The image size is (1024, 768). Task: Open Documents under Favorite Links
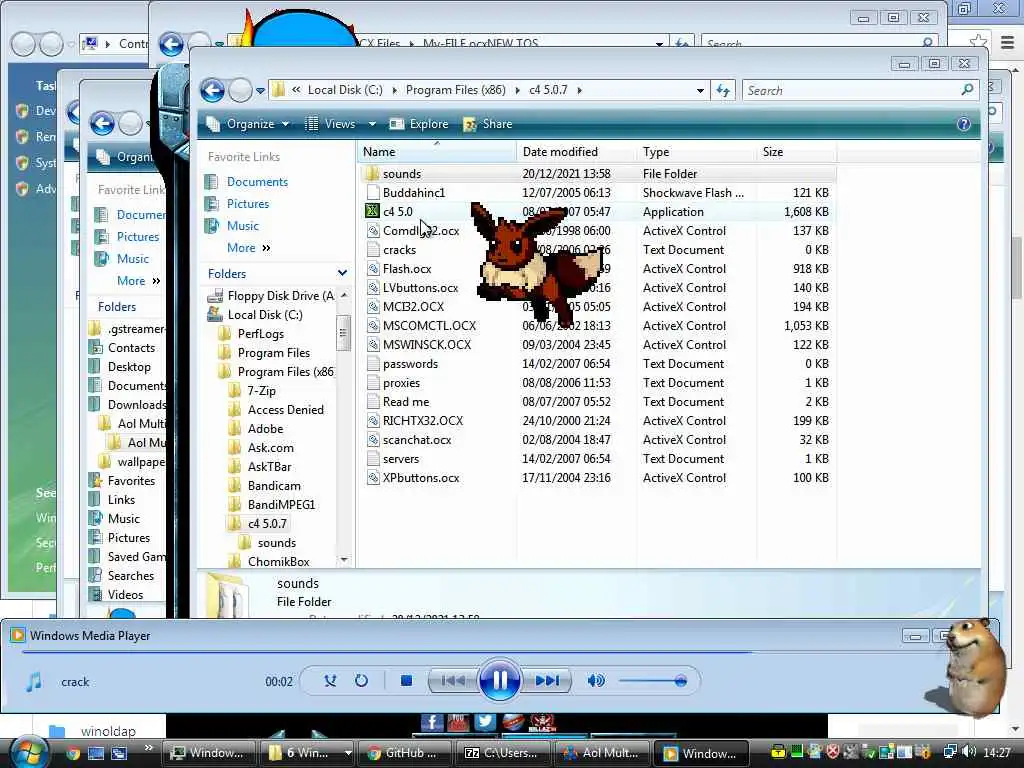257,182
